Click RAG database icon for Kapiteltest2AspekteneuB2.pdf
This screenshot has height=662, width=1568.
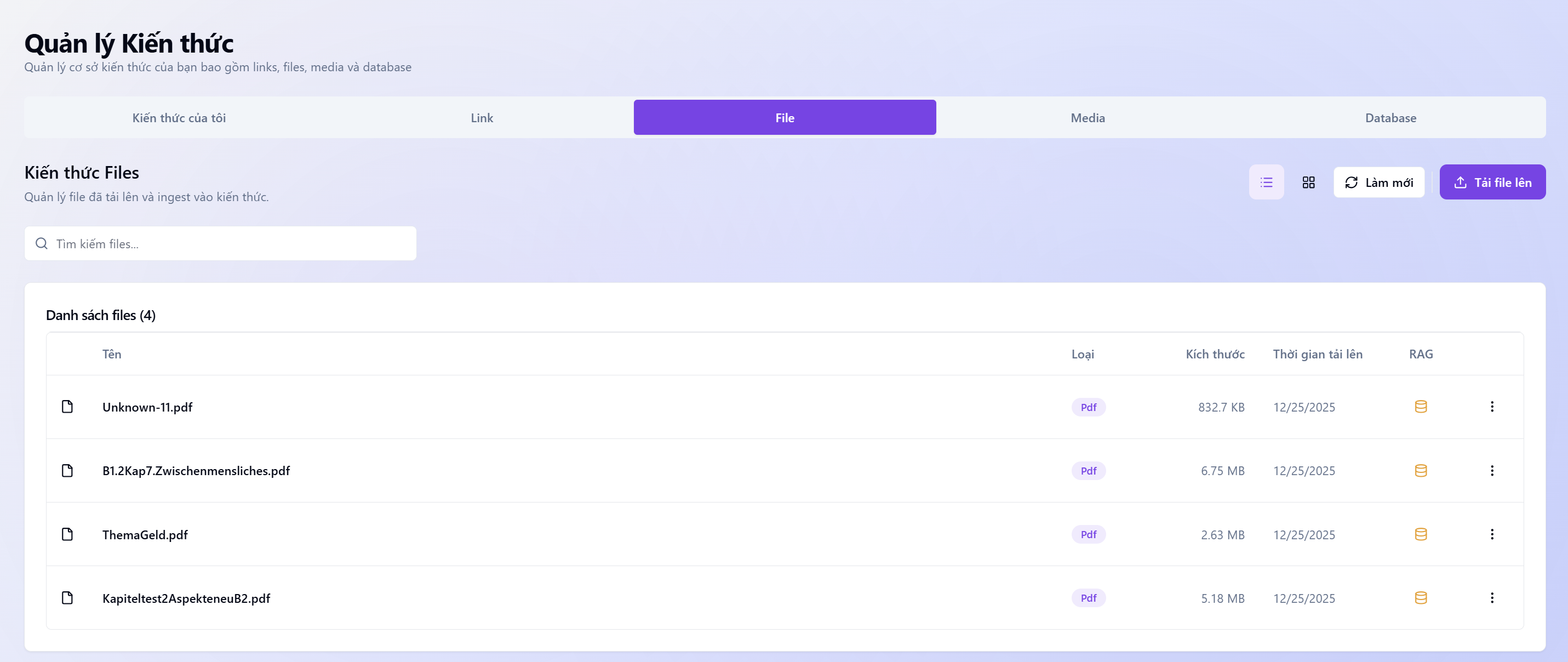[x=1420, y=597]
